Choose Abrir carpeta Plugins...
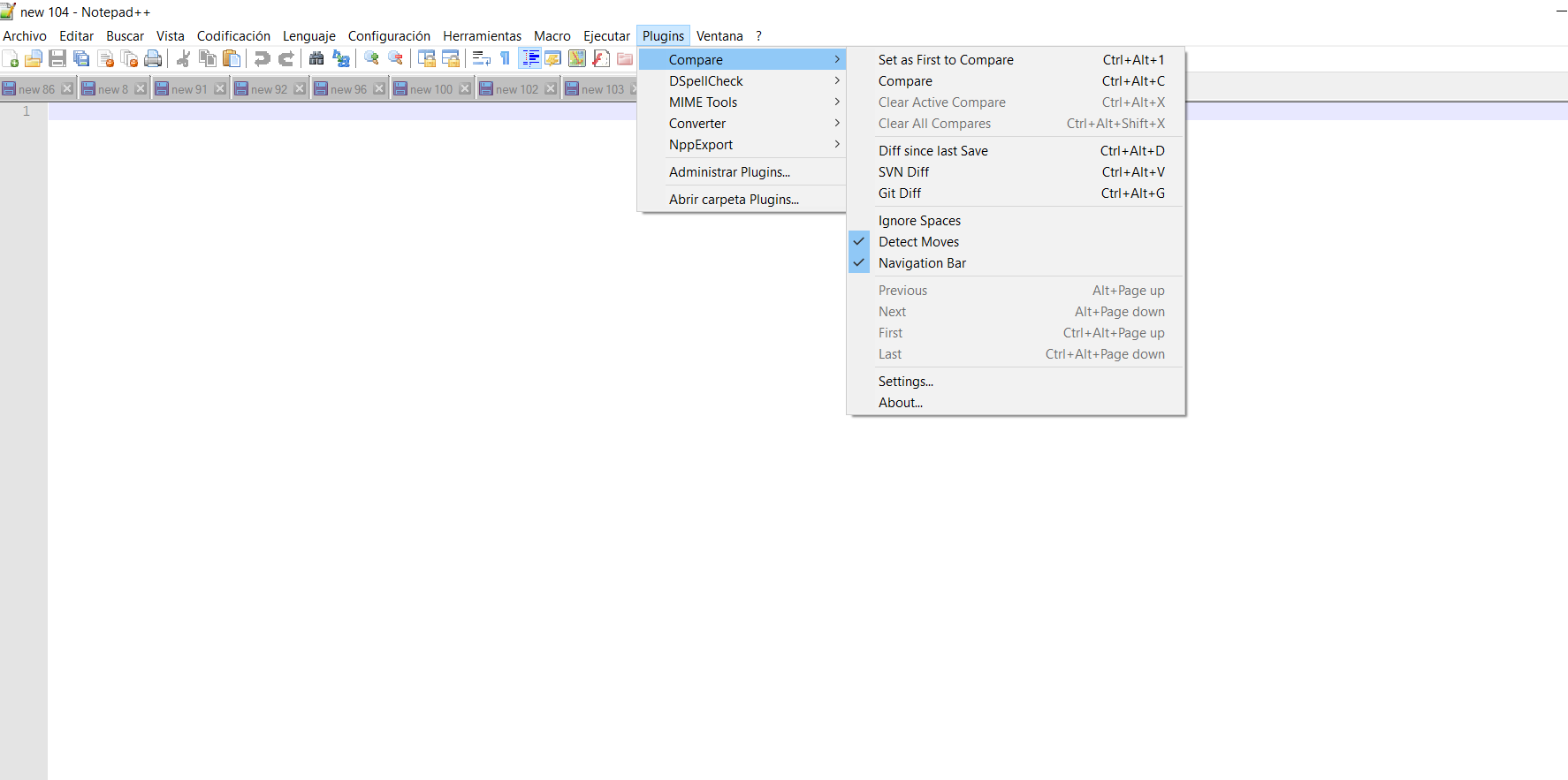The width and height of the screenshot is (1568, 780). (742, 200)
